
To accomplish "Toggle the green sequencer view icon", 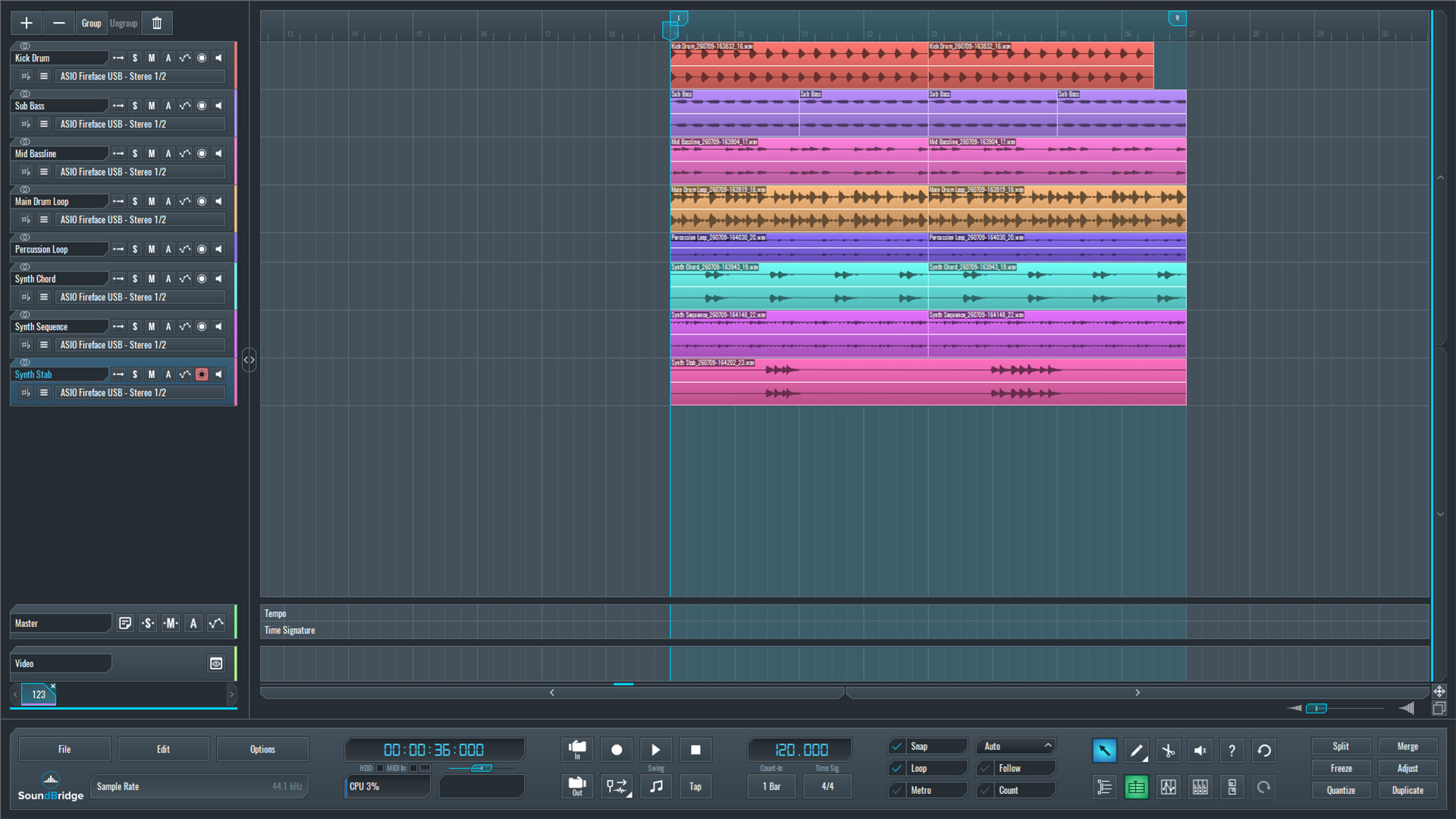I will (1136, 787).
